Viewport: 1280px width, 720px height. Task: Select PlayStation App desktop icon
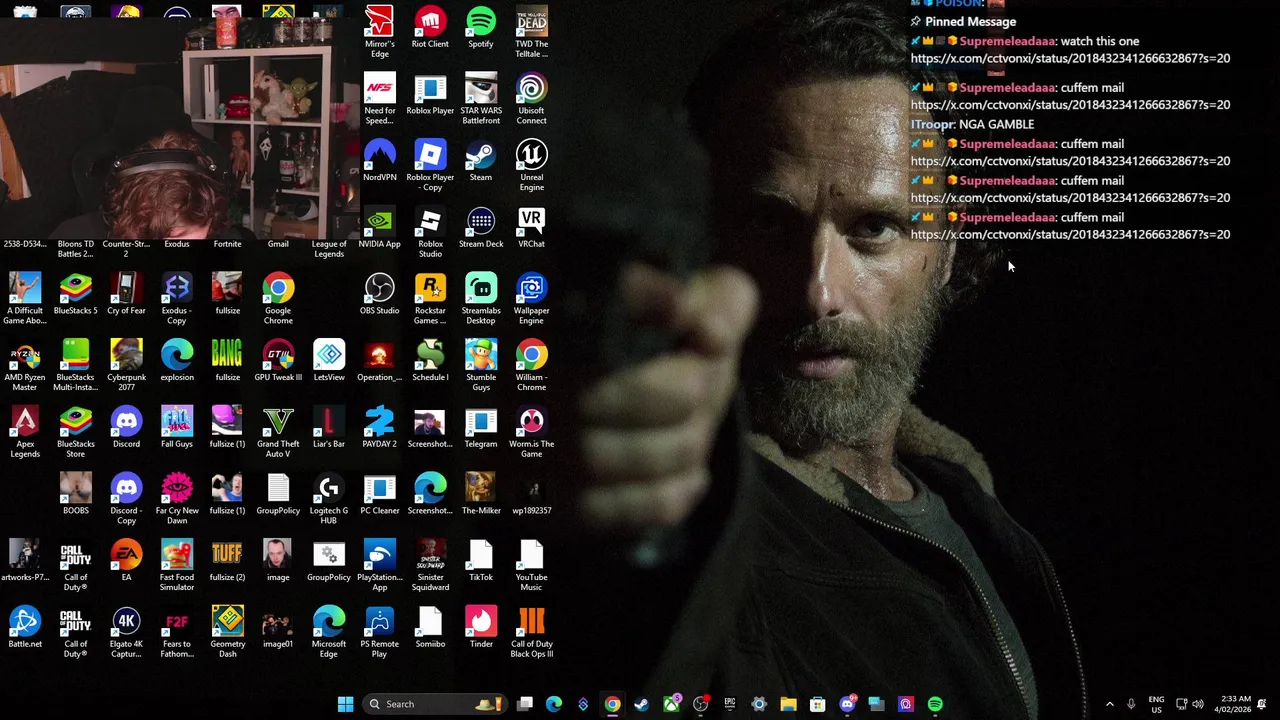pyautogui.click(x=379, y=565)
